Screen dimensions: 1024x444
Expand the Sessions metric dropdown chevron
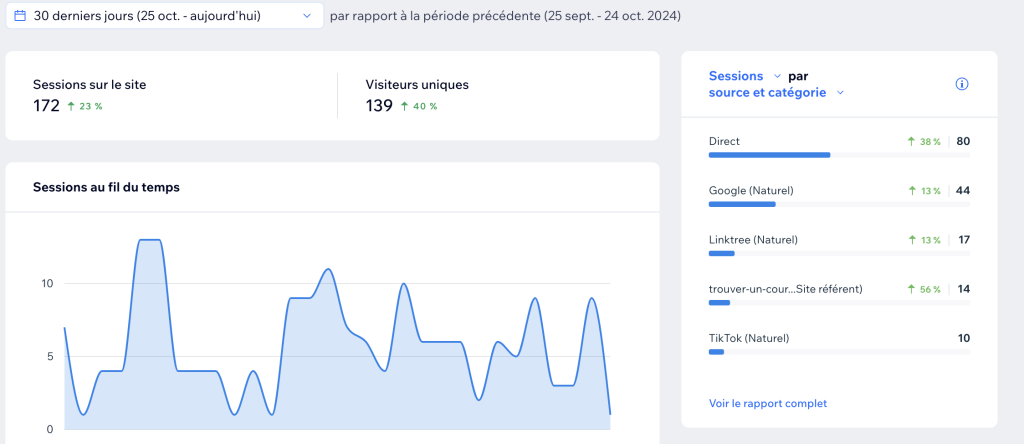(x=776, y=77)
